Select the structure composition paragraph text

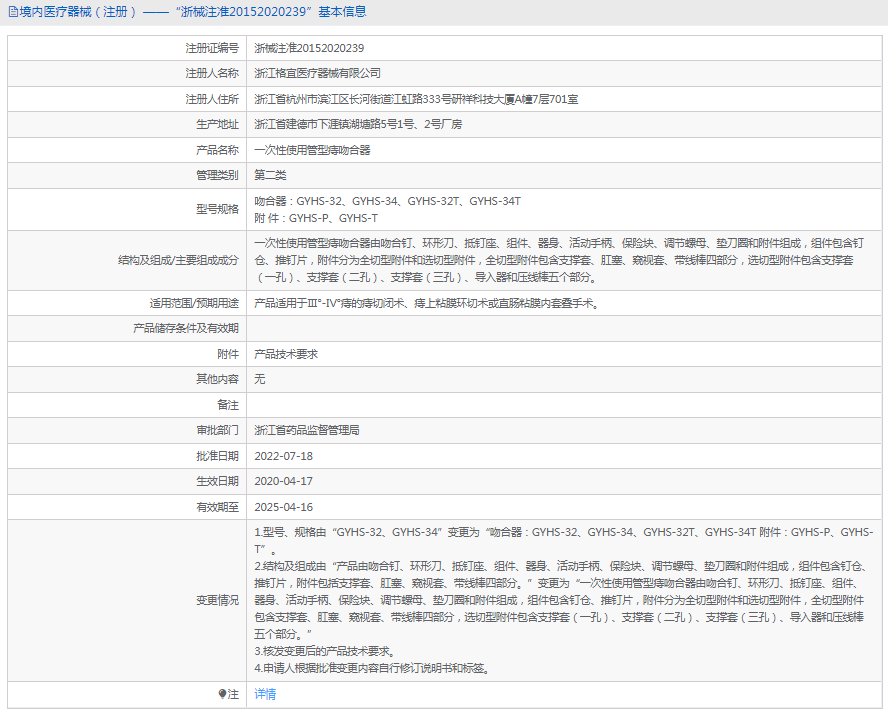[x=559, y=260]
